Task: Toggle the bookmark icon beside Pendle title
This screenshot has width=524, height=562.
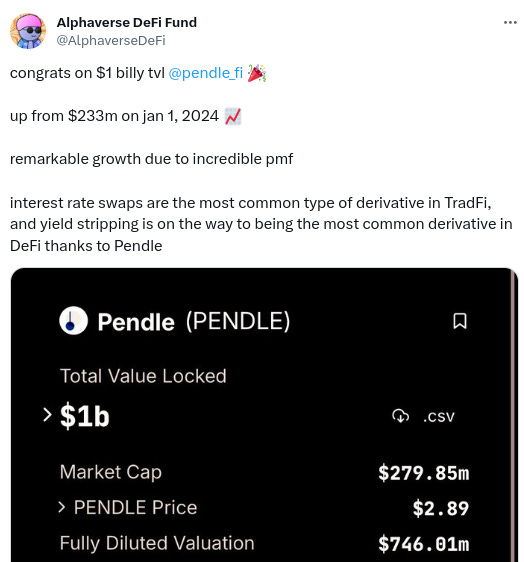Action: 460,321
